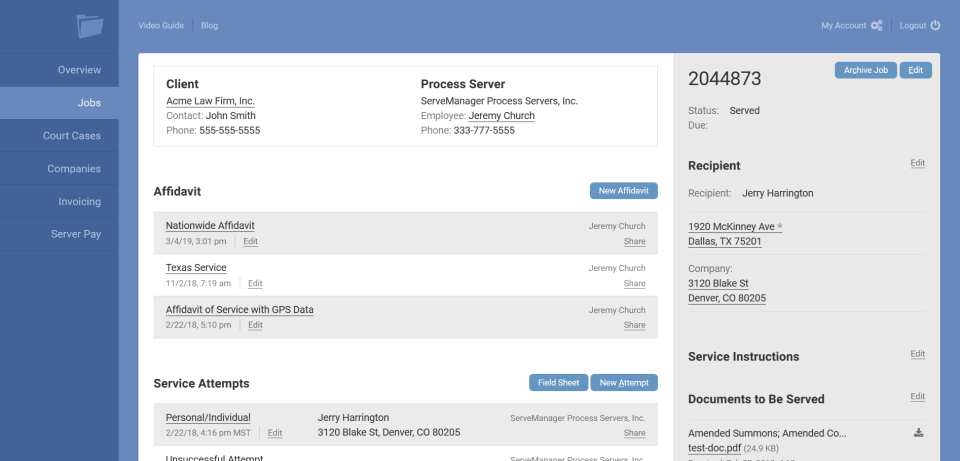Select ServeManager Process Servers, Inc. under Process Server
The width and height of the screenshot is (960, 461).
pyautogui.click(x=500, y=101)
